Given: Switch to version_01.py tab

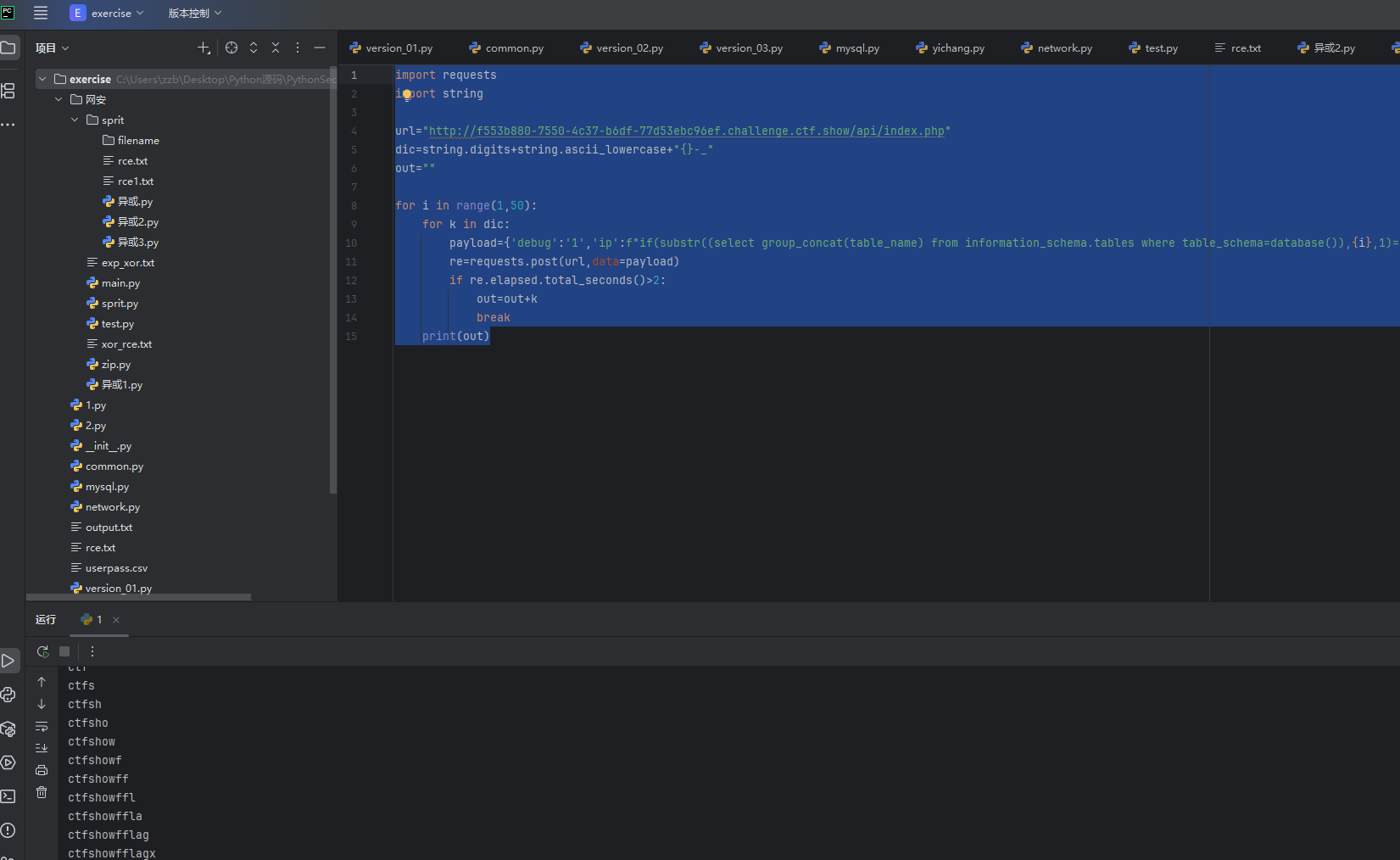Looking at the screenshot, I should click(x=391, y=48).
